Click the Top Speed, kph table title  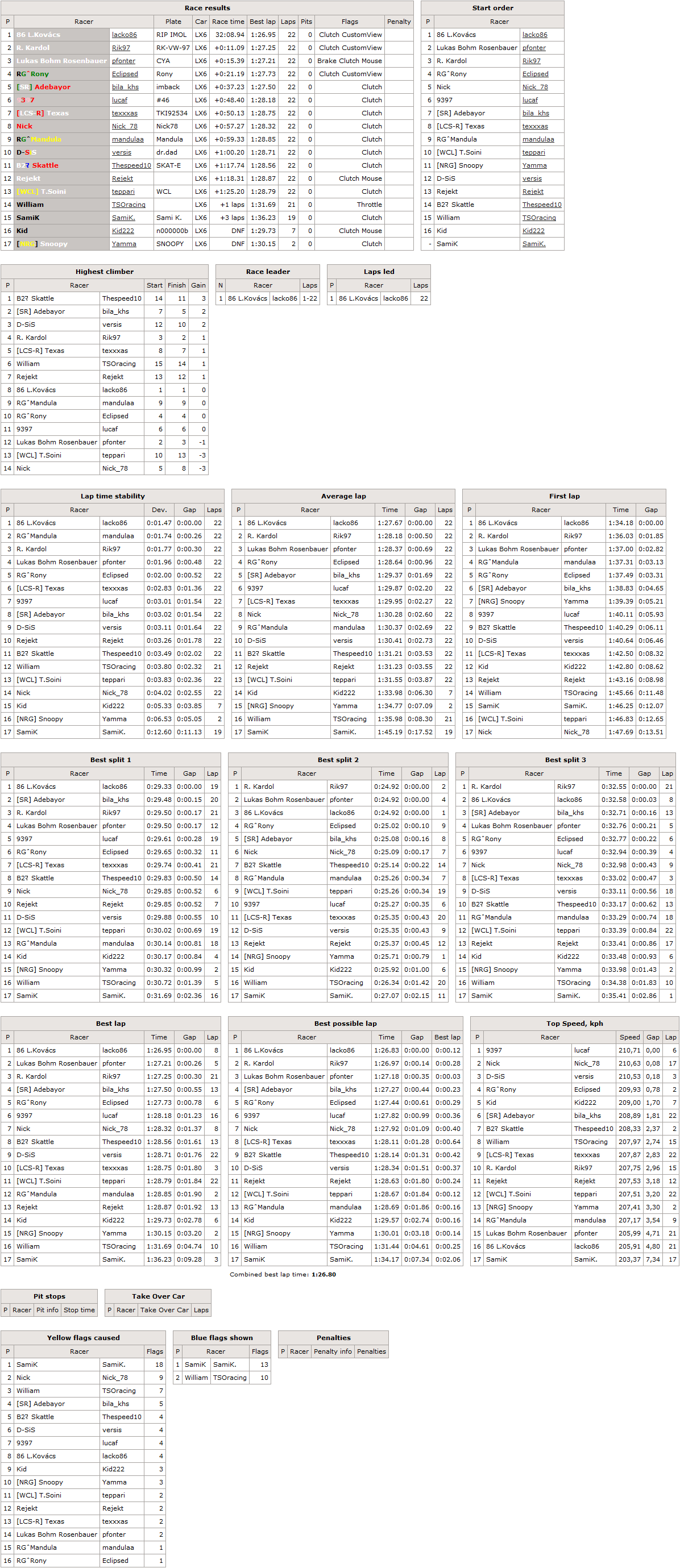click(575, 1023)
